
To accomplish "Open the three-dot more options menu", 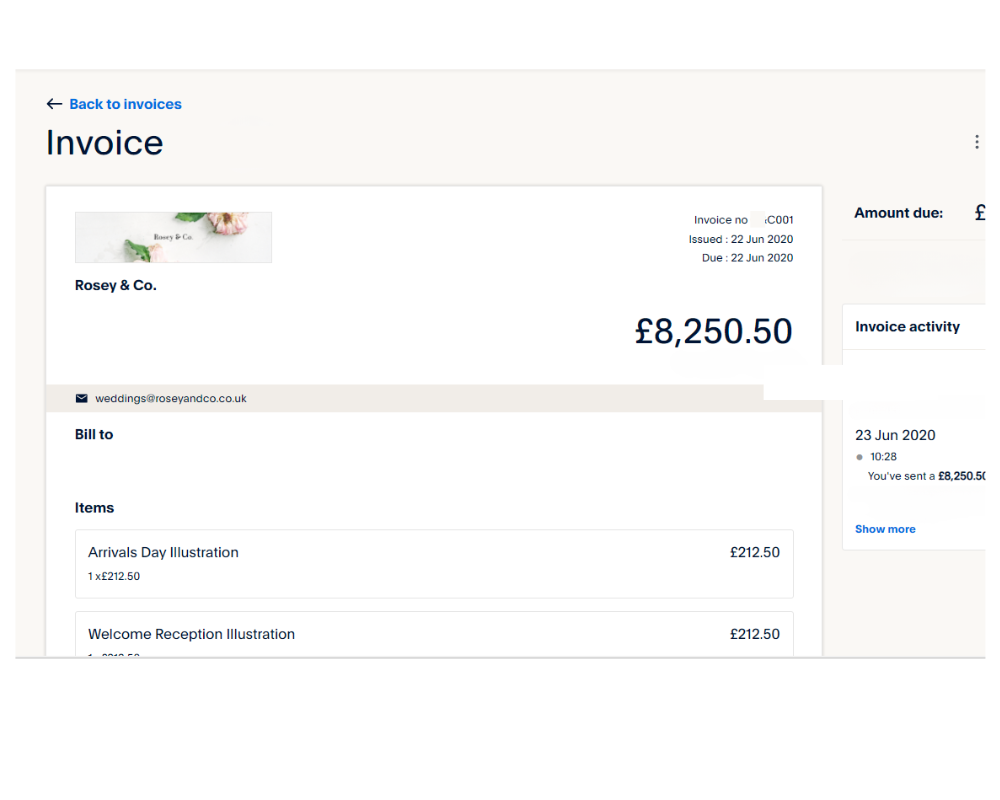I will coord(976,142).
